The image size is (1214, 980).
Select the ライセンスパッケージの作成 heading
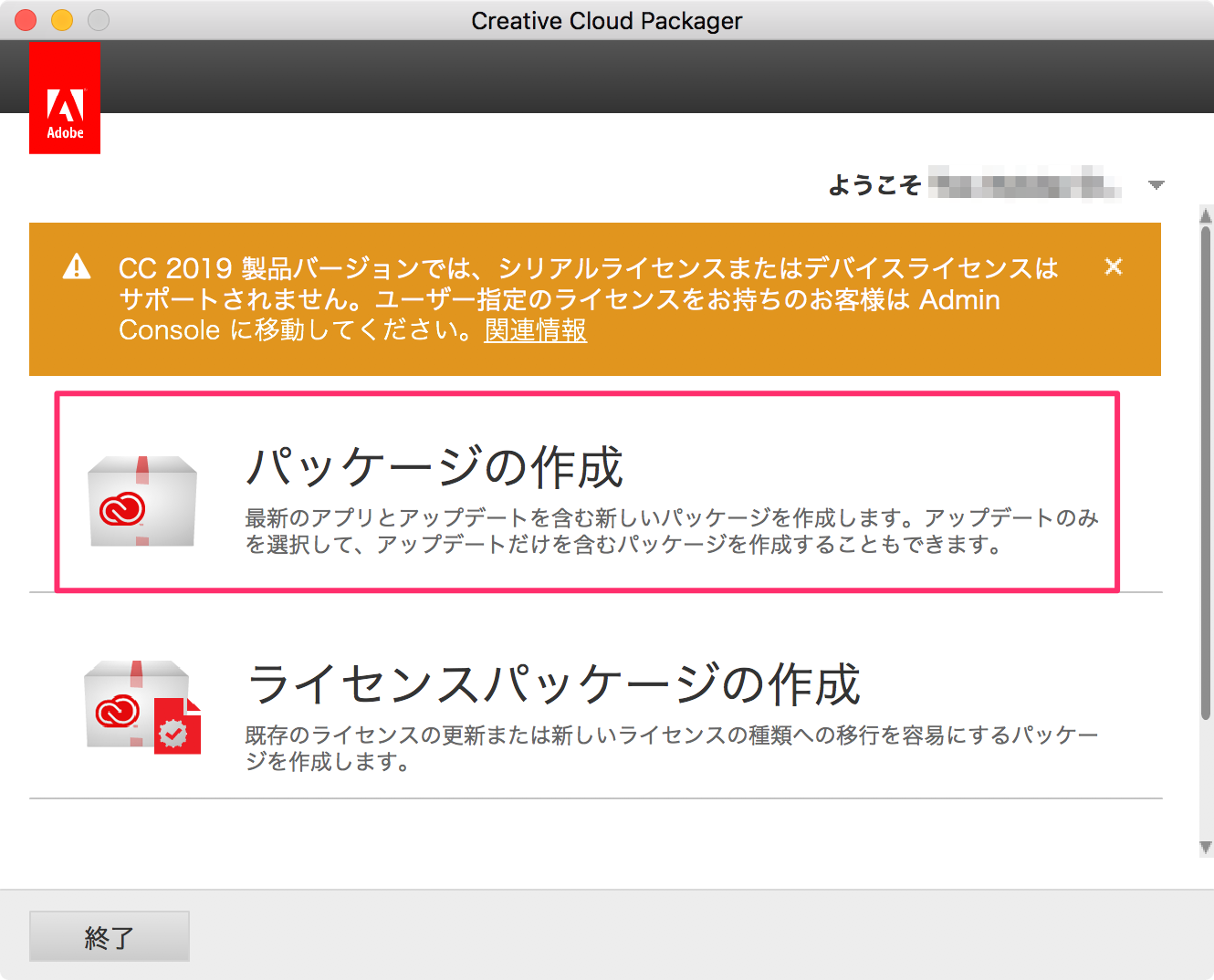point(554,684)
